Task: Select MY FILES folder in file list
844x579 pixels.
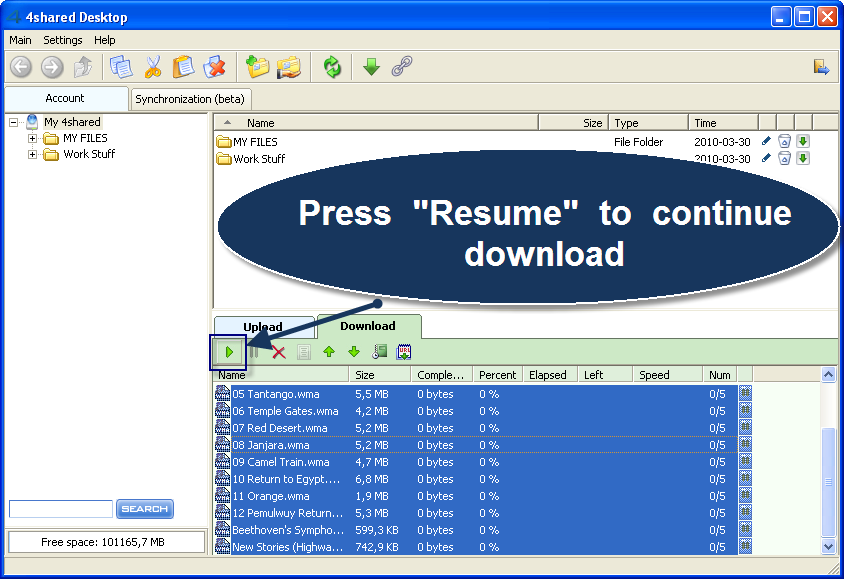Action: 255,142
